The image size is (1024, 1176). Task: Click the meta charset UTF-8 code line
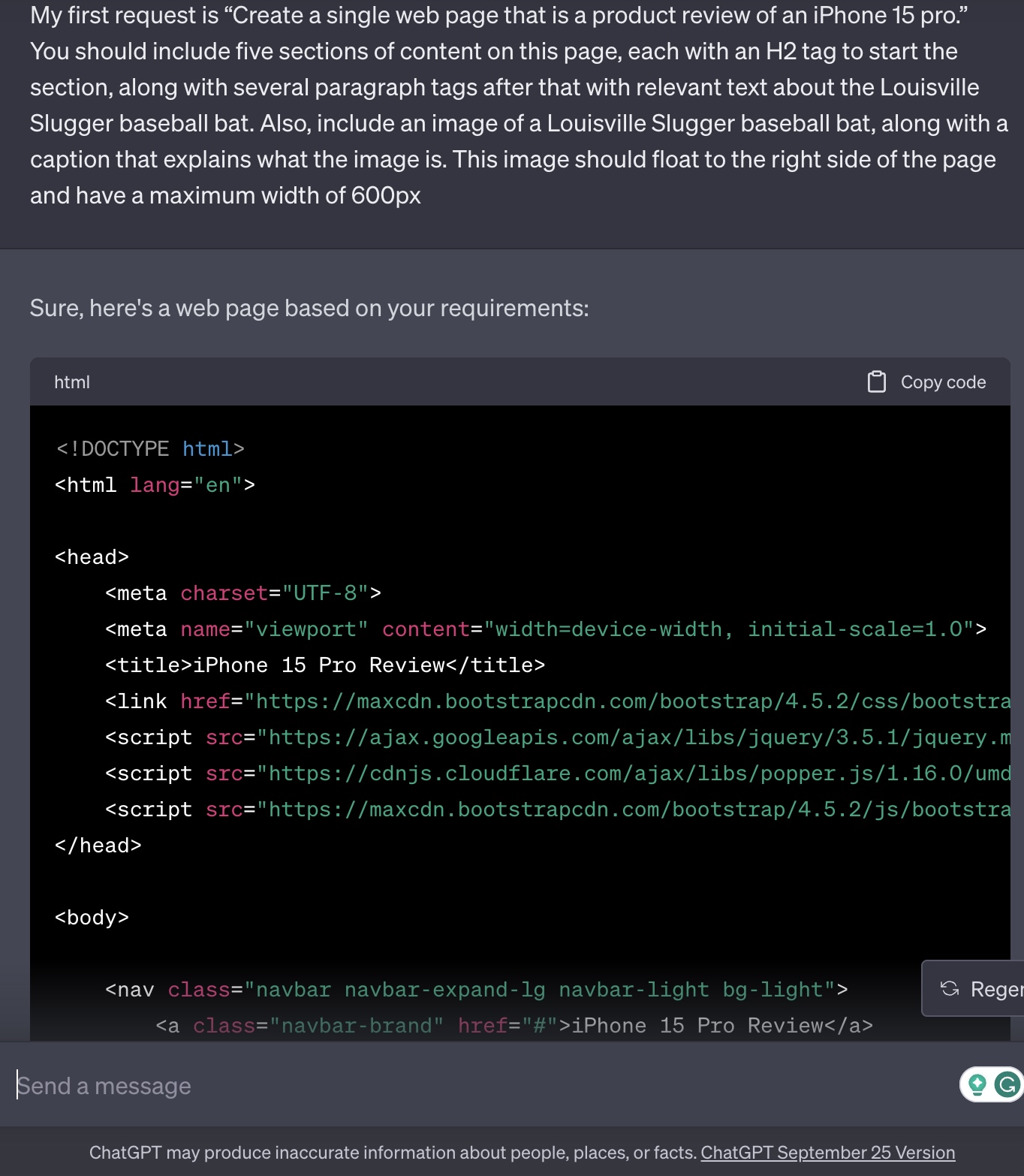[x=242, y=593]
